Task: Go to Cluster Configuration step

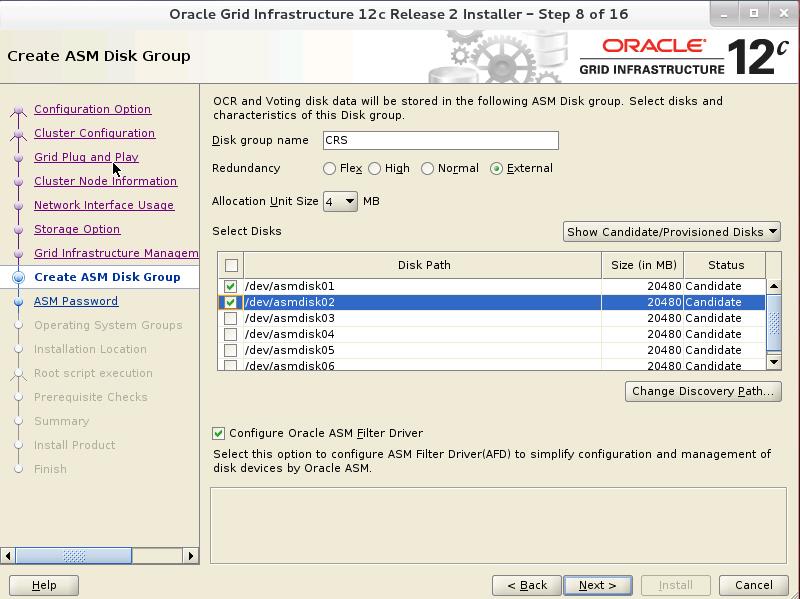Action: (x=94, y=133)
